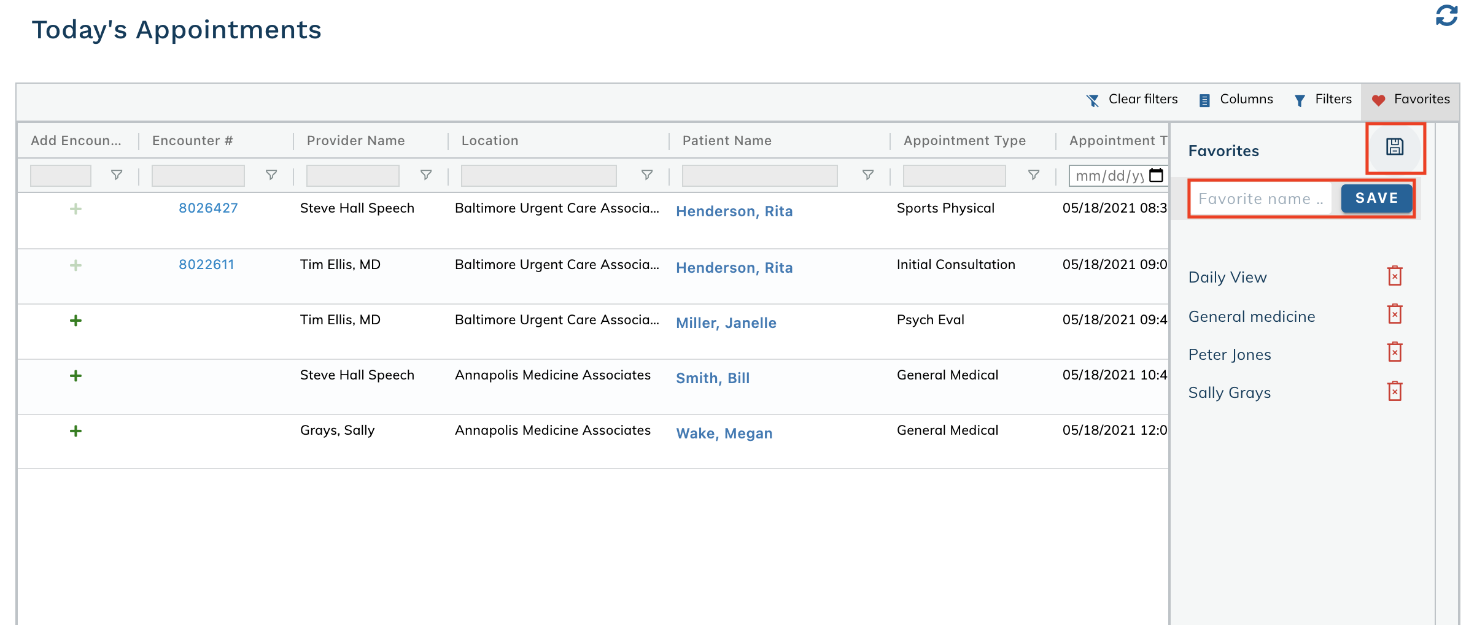Click plus icon in encounter 8026427 row
Viewport: 1461px width, 625px height.
pyautogui.click(x=76, y=209)
